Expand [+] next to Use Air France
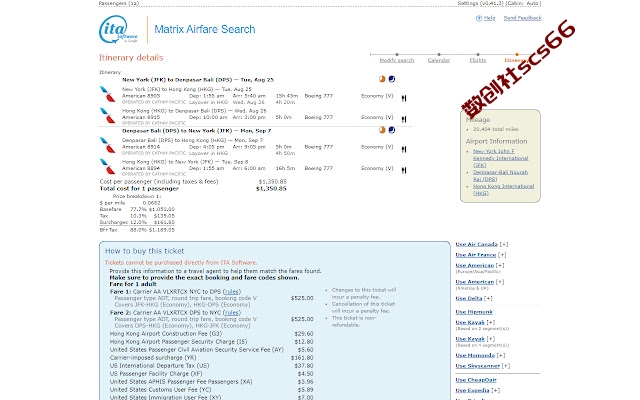This screenshot has width=640, height=400. point(502,255)
